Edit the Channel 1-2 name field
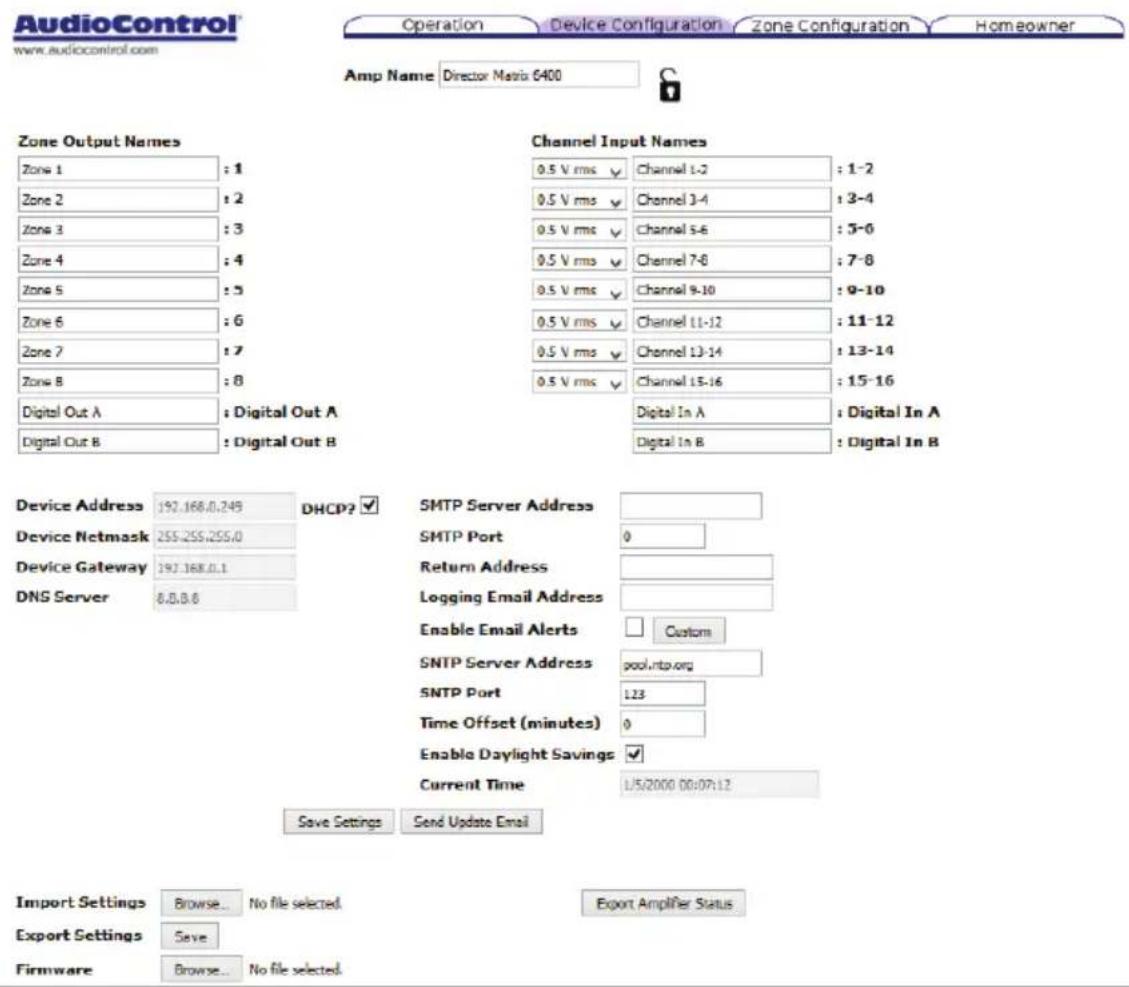1129x987 pixels. (732, 169)
